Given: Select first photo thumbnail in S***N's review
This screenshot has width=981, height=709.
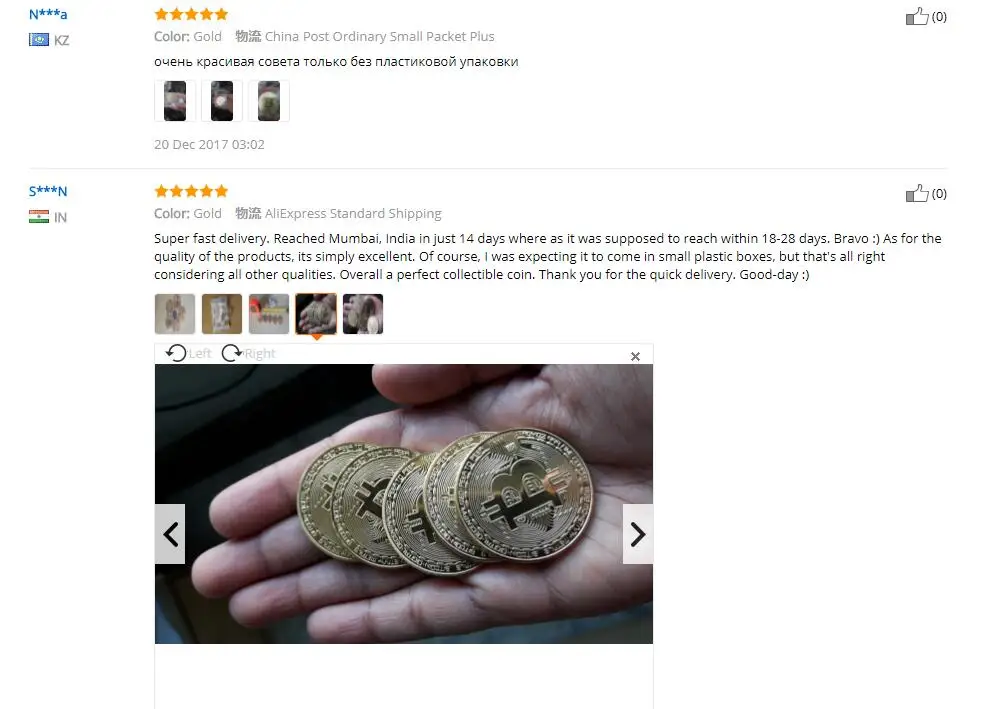Looking at the screenshot, I should (175, 314).
